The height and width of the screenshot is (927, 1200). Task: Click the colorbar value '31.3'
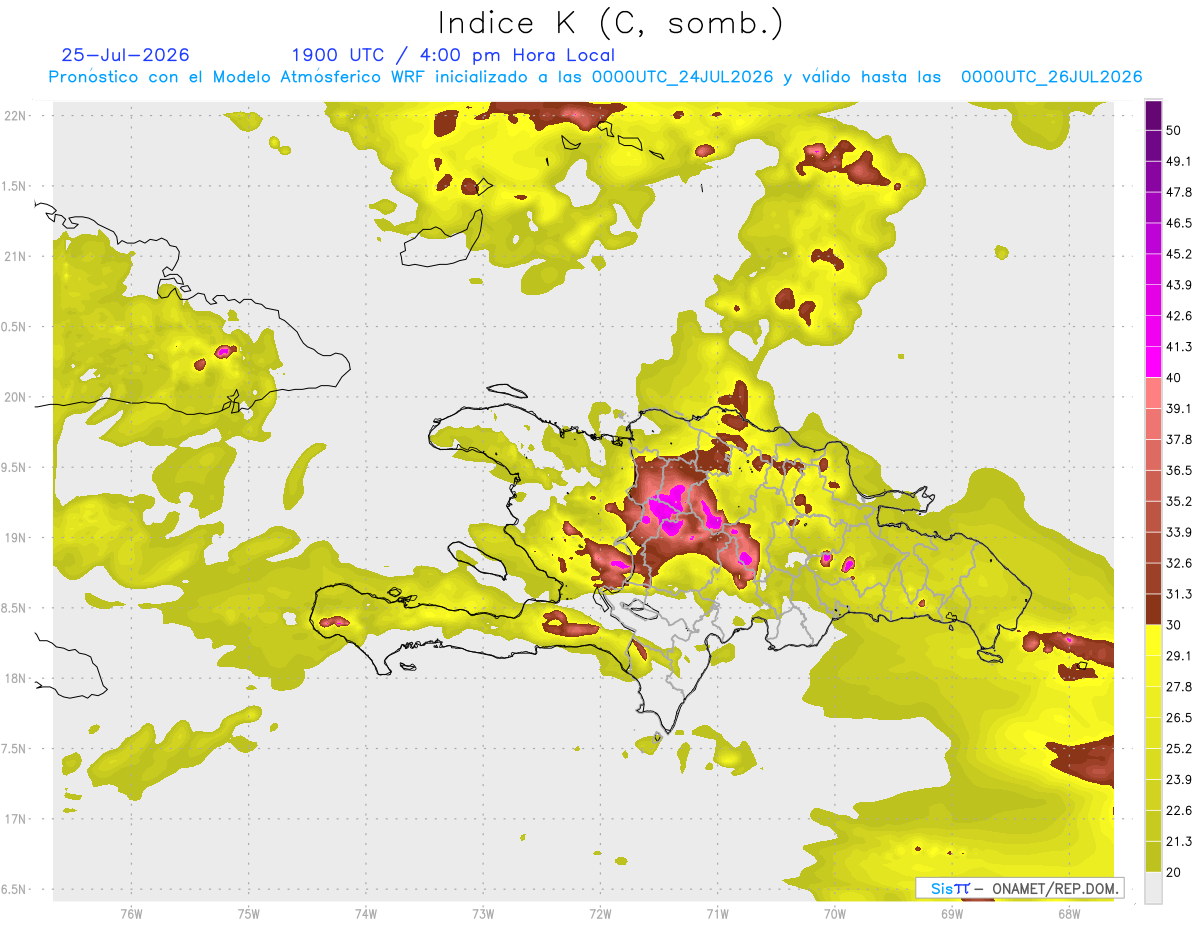coord(1179,594)
